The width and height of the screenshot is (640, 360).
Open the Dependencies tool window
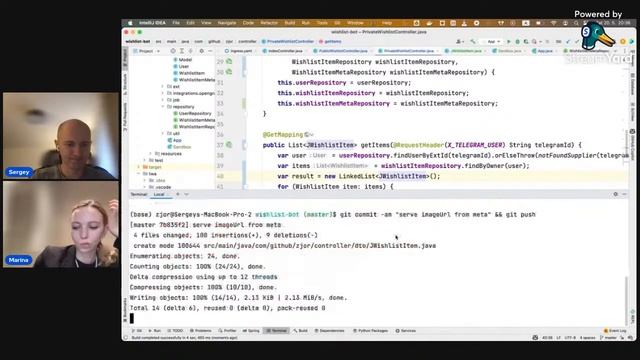tap(329, 331)
